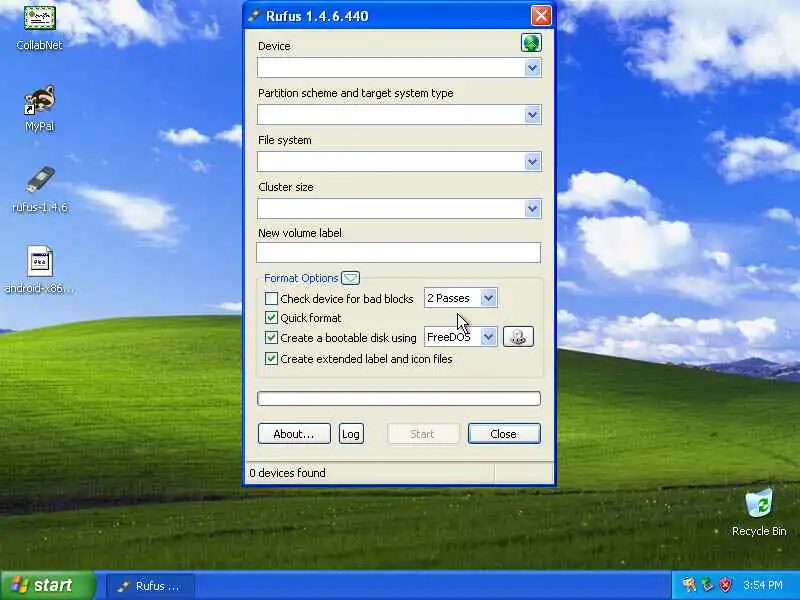Uncheck the Quick format checkbox

coord(271,318)
